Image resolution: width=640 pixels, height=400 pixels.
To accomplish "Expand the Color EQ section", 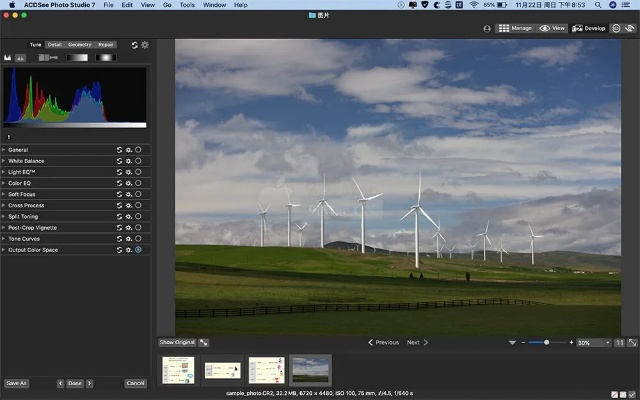I will (4, 183).
